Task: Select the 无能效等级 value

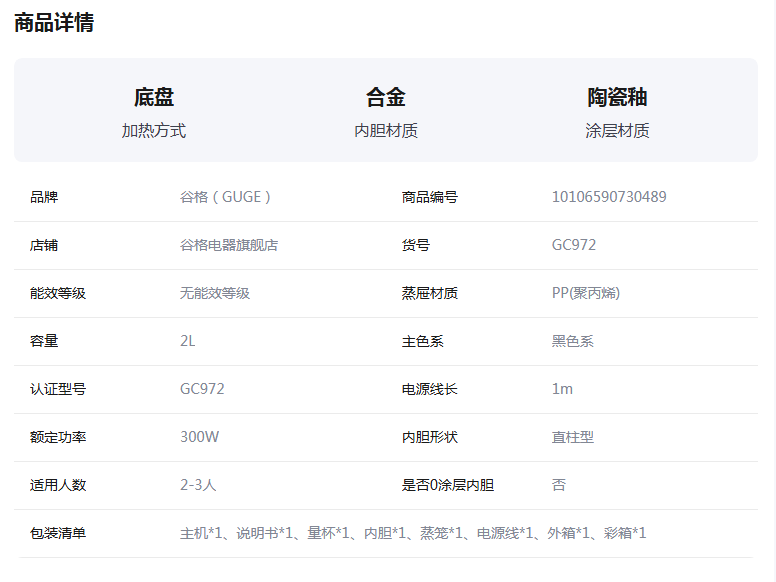Action: [215, 293]
